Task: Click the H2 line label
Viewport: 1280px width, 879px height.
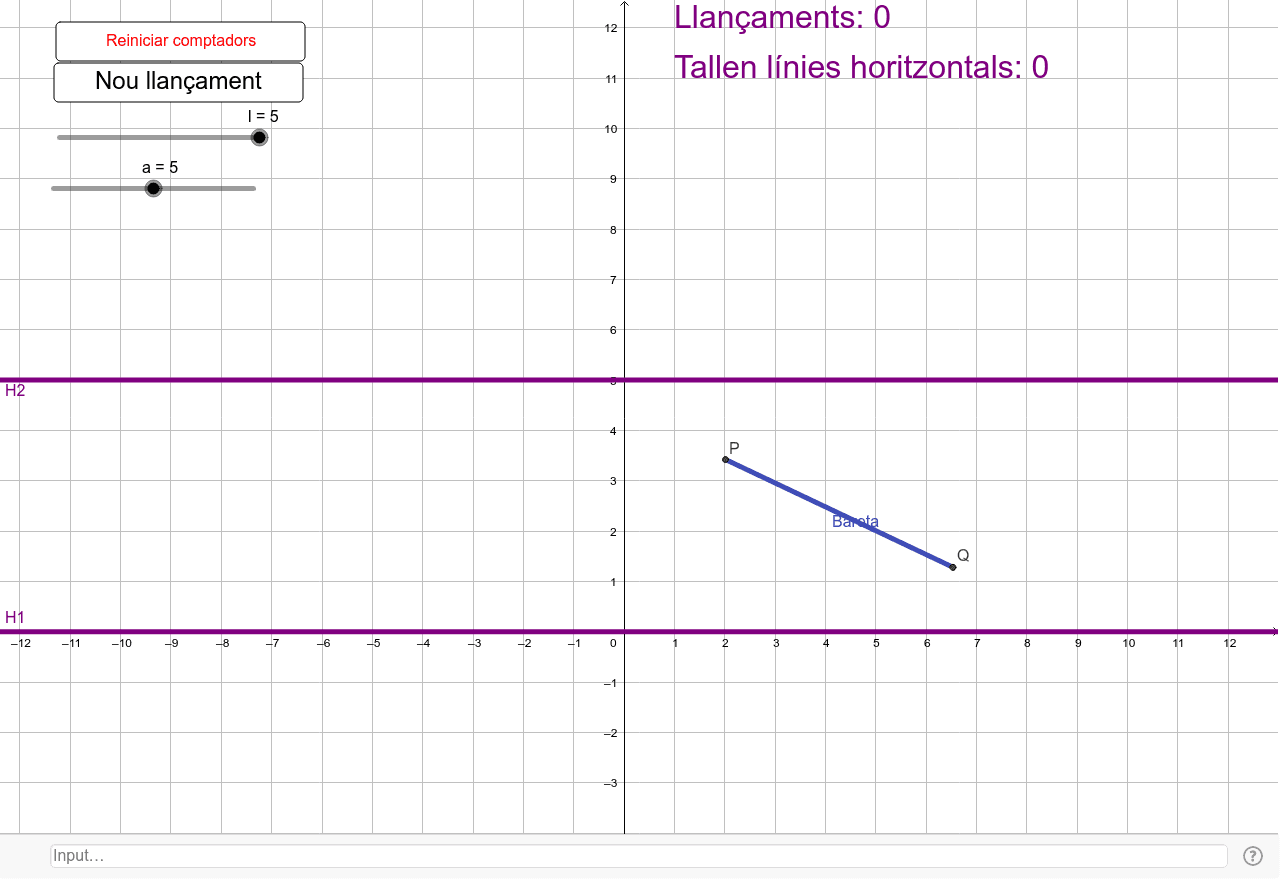Action: pyautogui.click(x=15, y=391)
